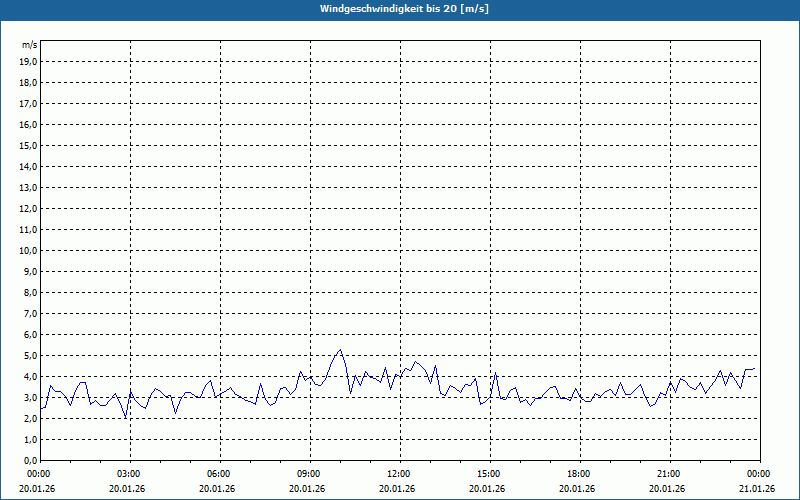800x500 pixels.
Task: Select the 09:00 time axis label
Action: [x=308, y=474]
